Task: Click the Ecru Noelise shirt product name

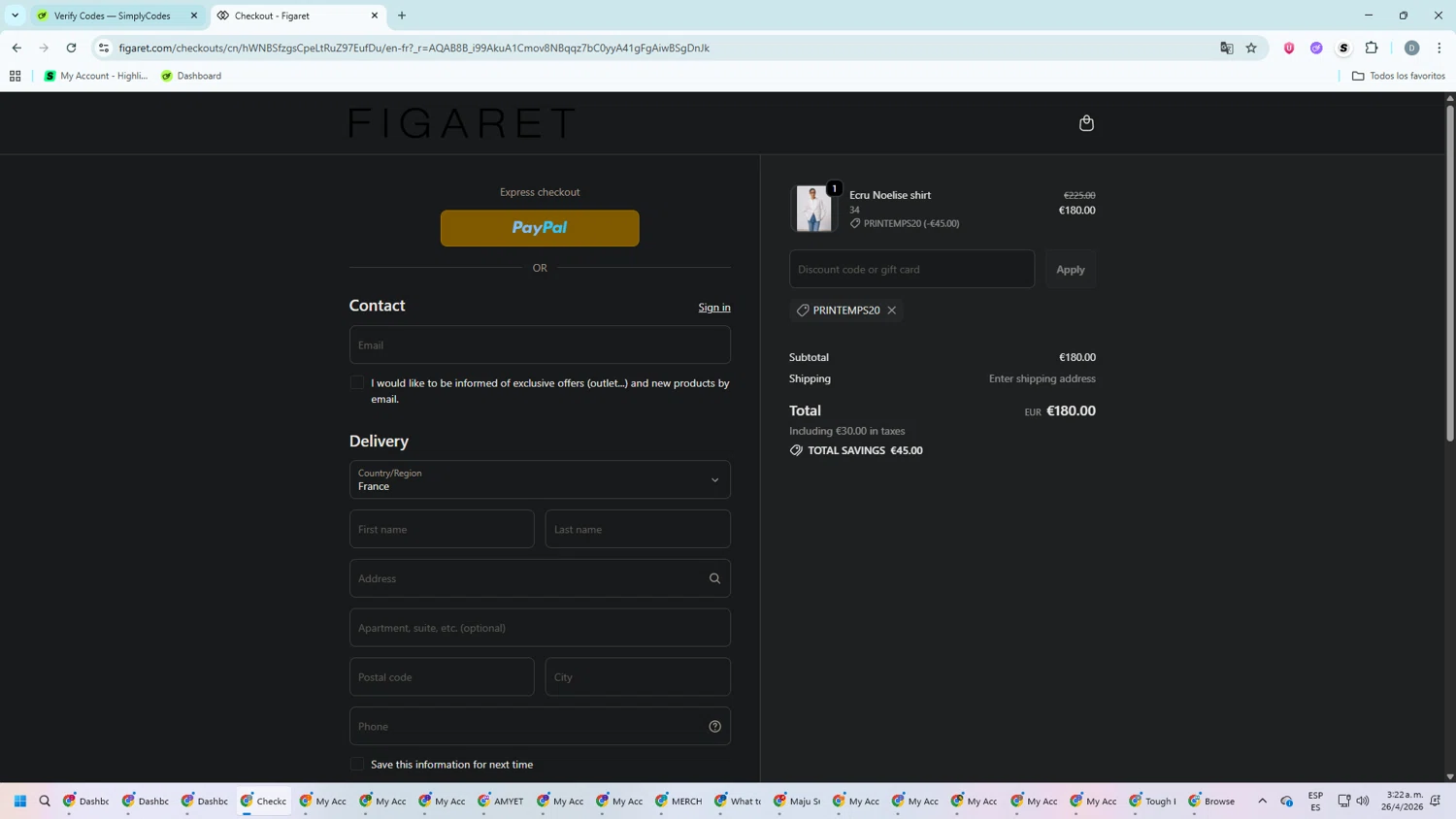Action: (890, 195)
